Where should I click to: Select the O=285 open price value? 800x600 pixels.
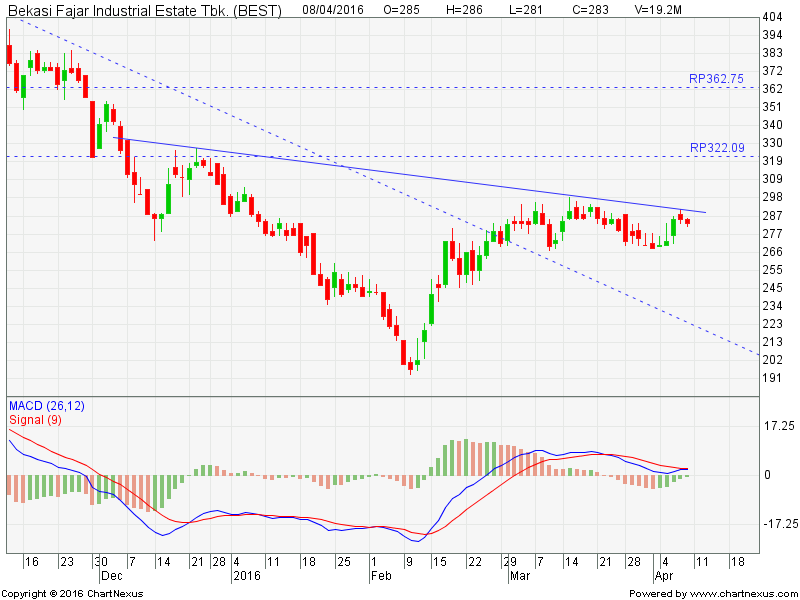(402, 10)
